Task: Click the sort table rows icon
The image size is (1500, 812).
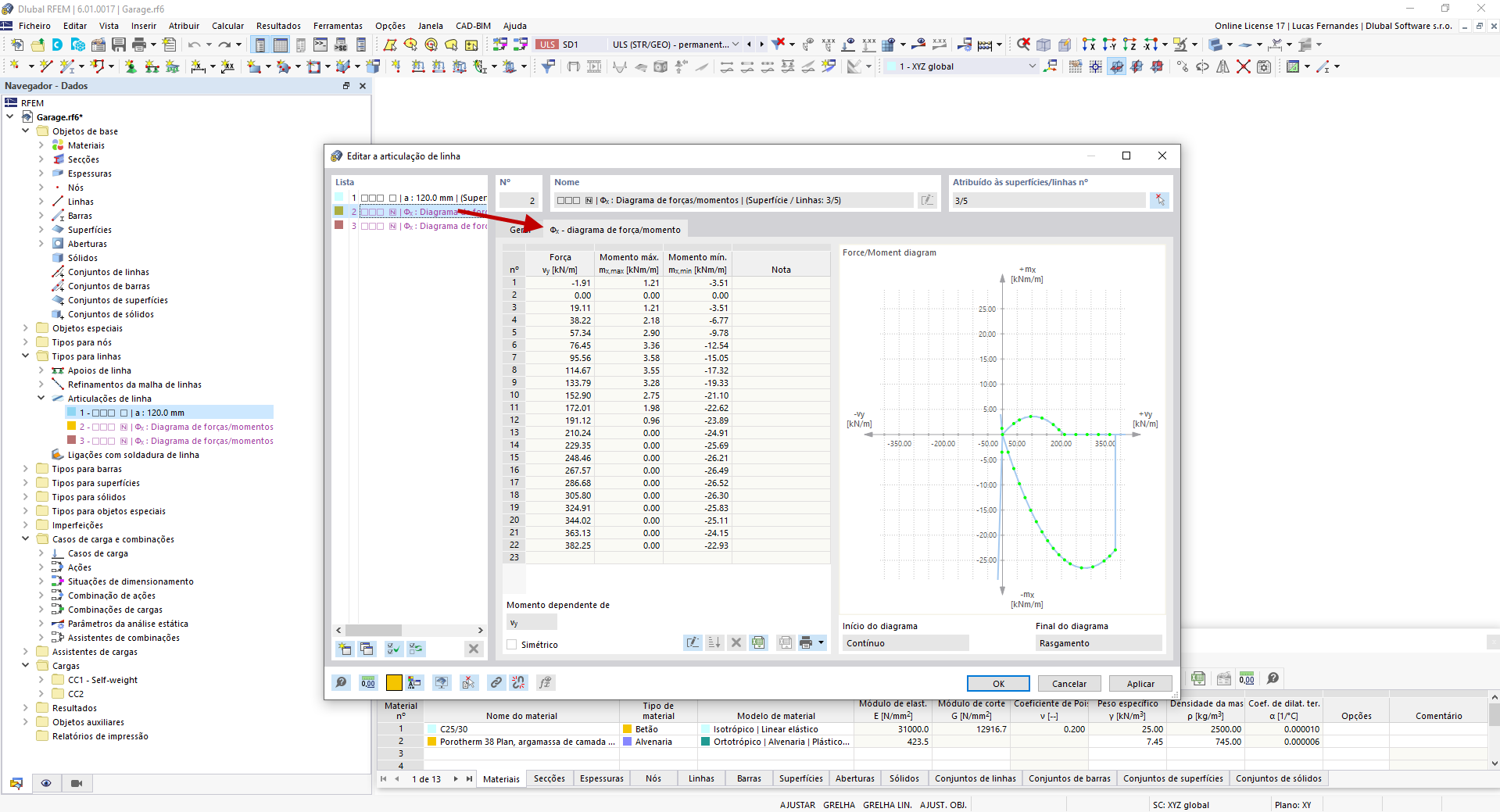Action: (x=714, y=642)
